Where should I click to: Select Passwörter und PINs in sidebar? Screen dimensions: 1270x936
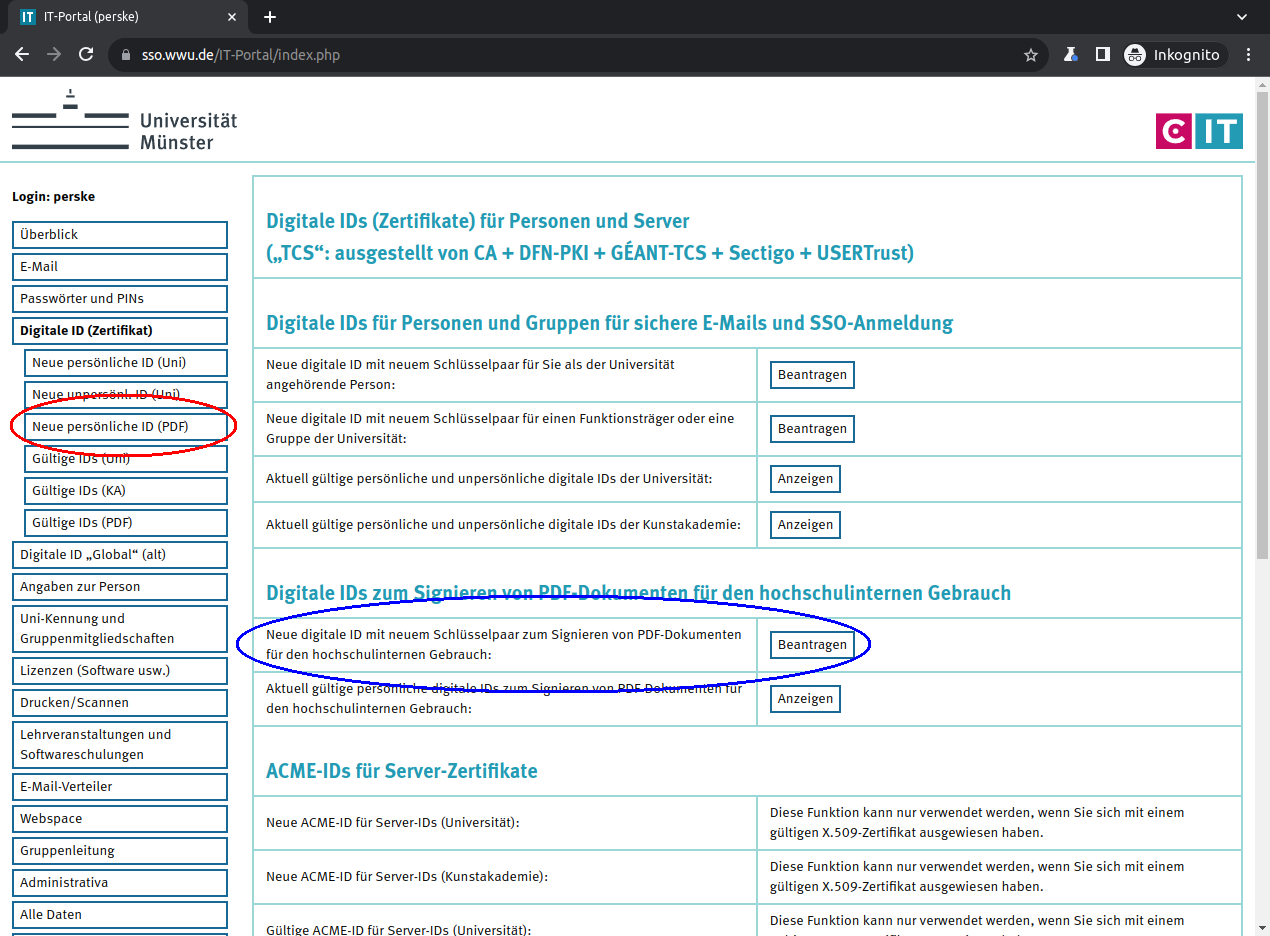tap(119, 299)
